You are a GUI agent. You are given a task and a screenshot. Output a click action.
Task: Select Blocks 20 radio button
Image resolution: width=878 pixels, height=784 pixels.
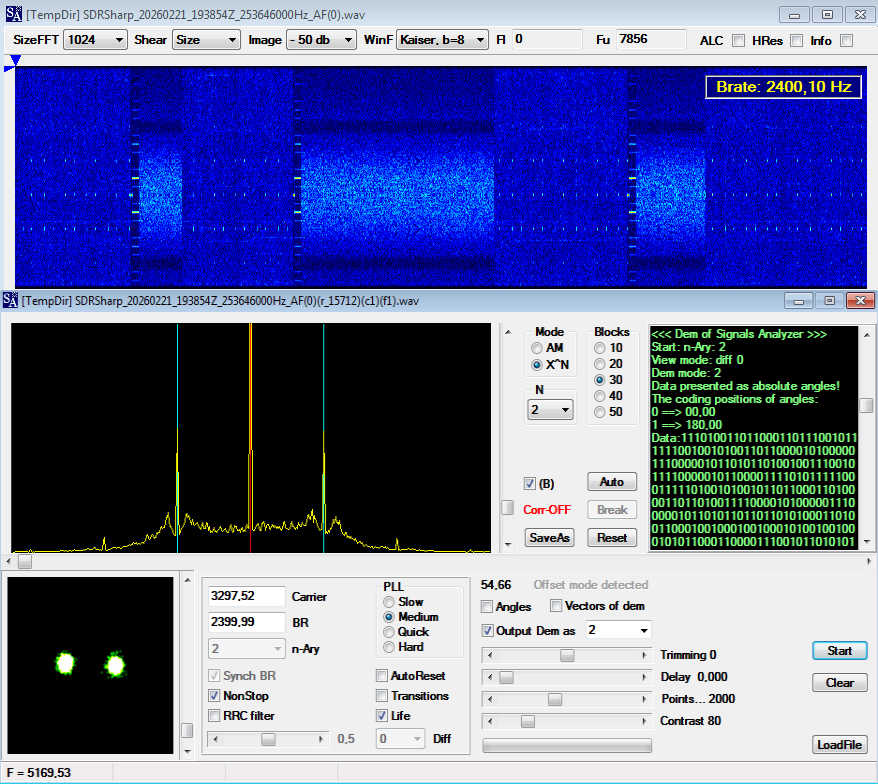[x=600, y=364]
